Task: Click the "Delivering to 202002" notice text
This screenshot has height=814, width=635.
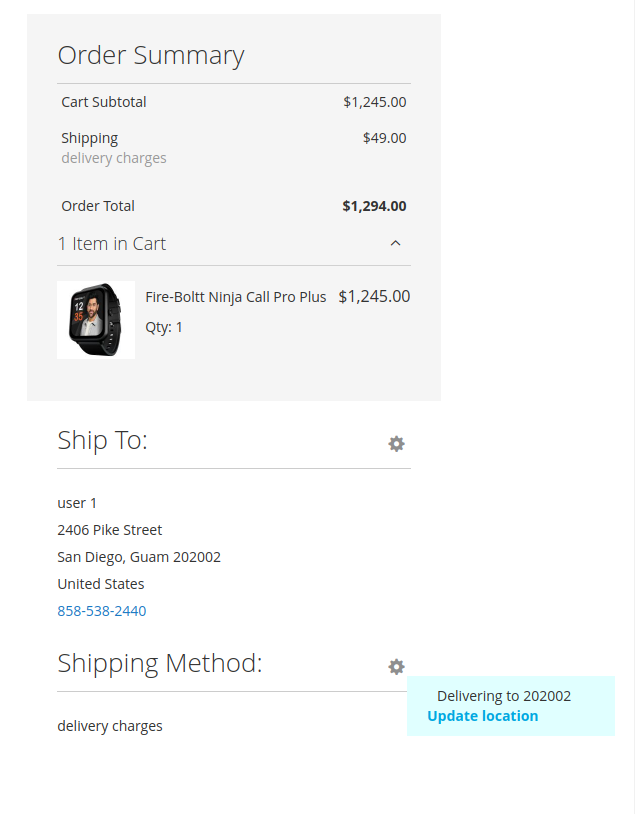Action: (504, 696)
